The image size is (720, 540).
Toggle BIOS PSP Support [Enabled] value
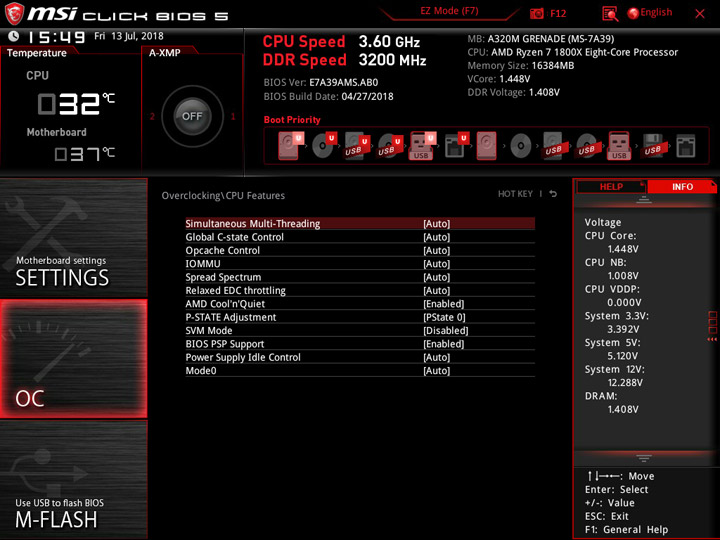[x=444, y=344]
